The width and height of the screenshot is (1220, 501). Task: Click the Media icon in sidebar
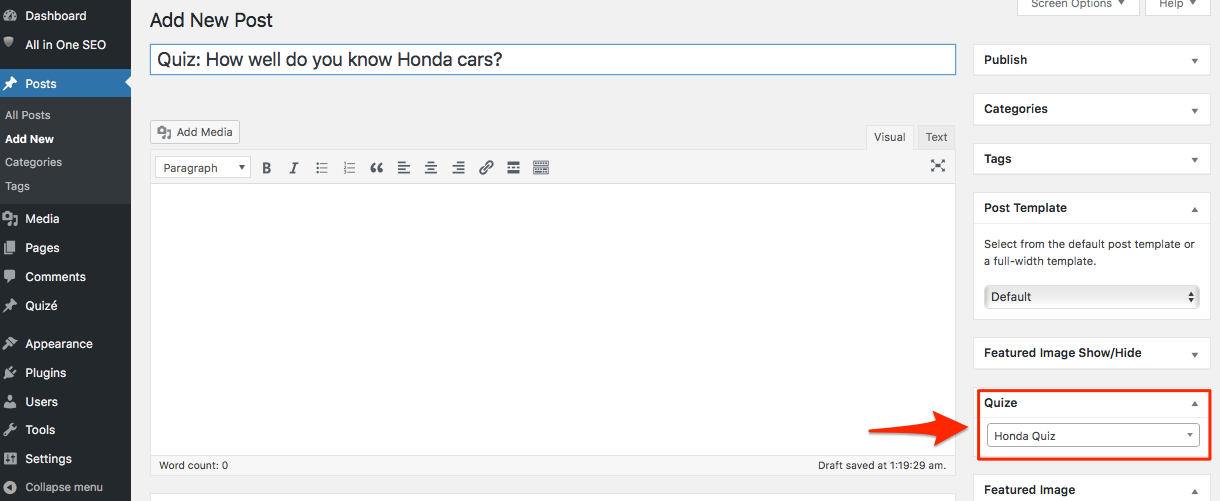point(10,219)
